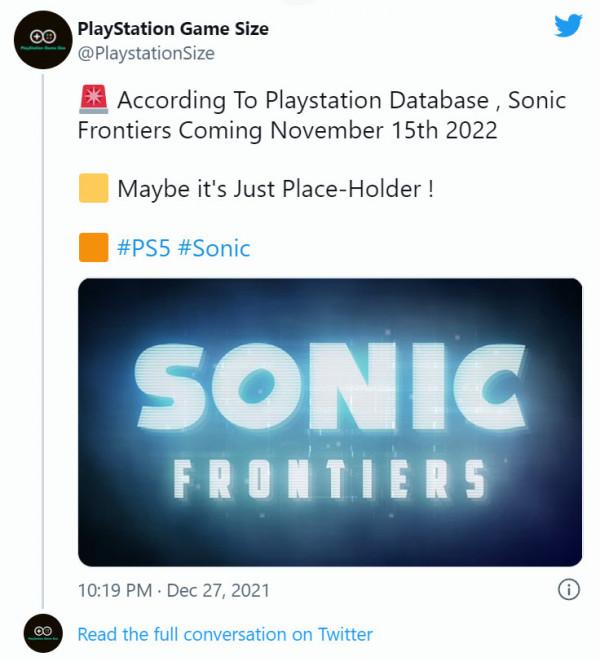Click the Twitter bird logo

[568, 26]
